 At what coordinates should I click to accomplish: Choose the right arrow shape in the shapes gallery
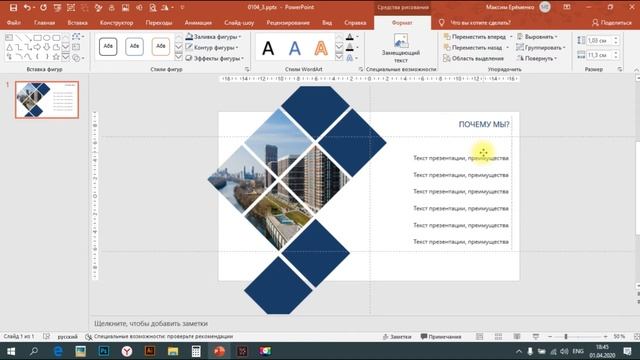click(x=37, y=47)
